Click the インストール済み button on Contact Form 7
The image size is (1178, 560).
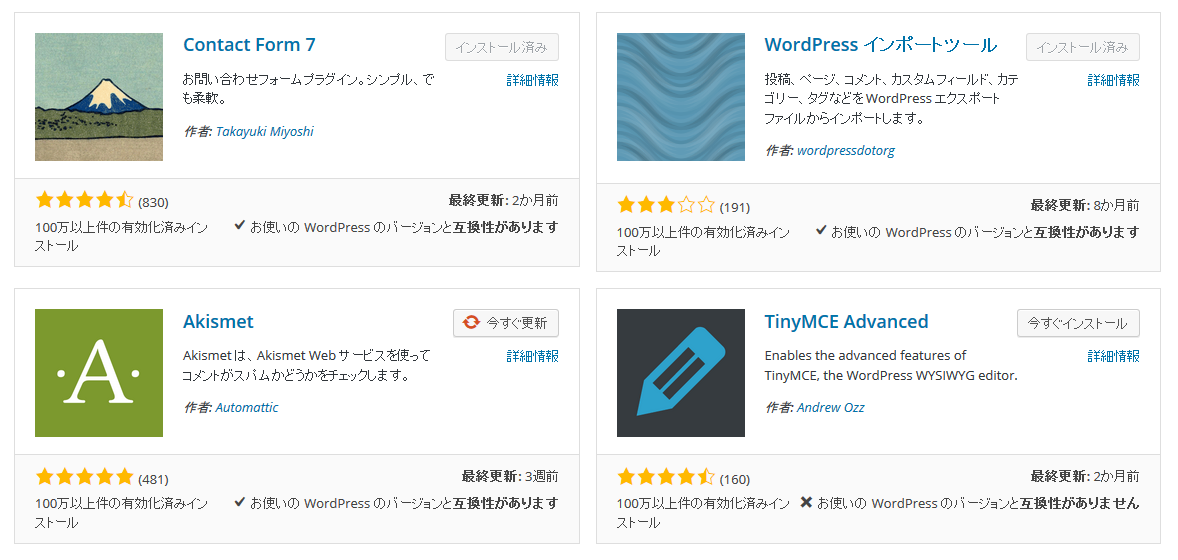tap(502, 47)
